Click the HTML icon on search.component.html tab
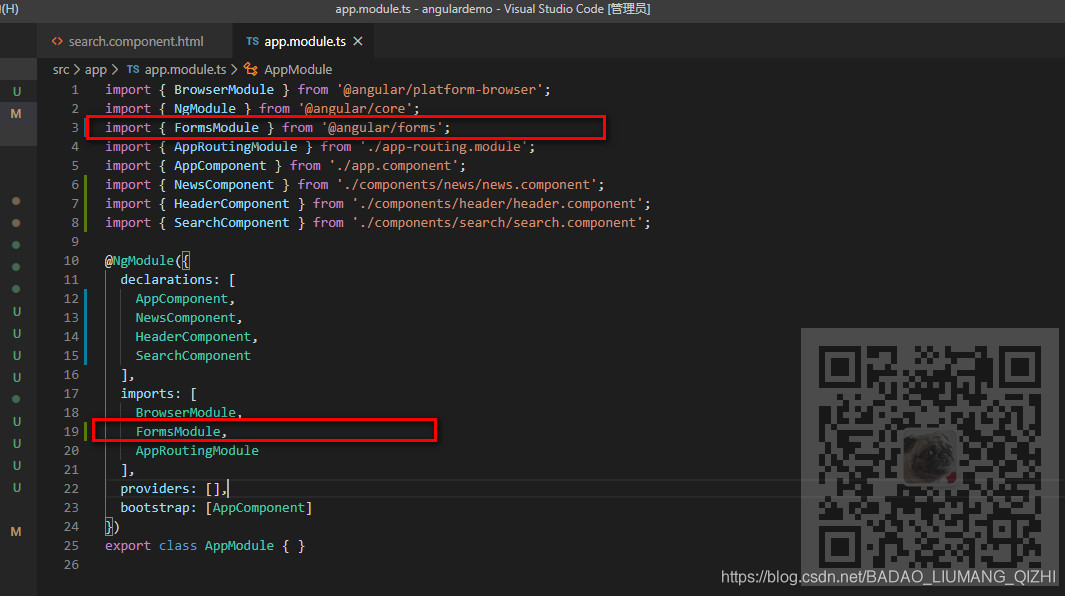Image resolution: width=1065 pixels, height=596 pixels. coord(59,42)
